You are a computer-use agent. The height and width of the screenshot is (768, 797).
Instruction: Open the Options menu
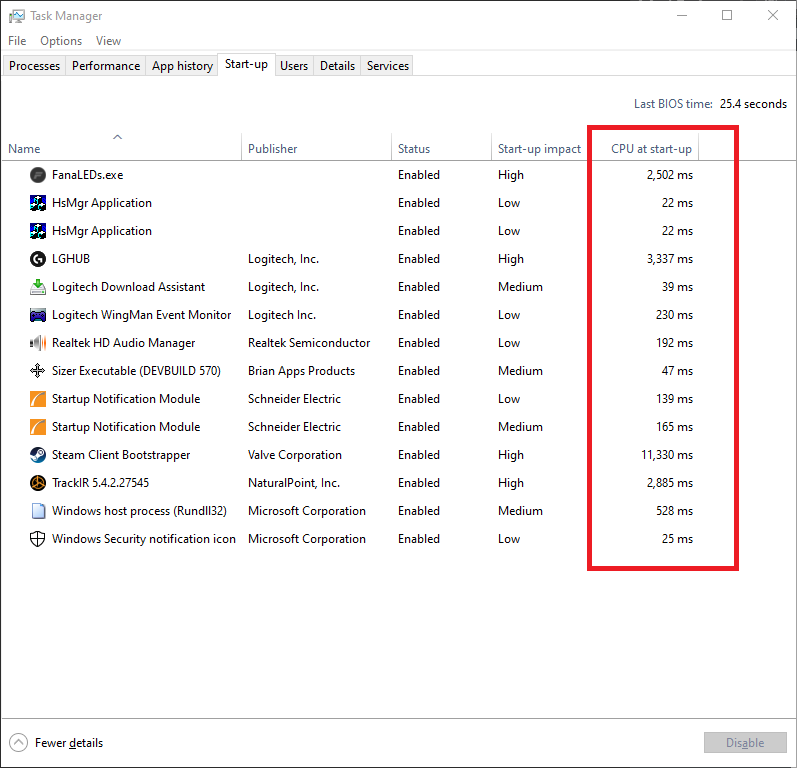(x=61, y=41)
